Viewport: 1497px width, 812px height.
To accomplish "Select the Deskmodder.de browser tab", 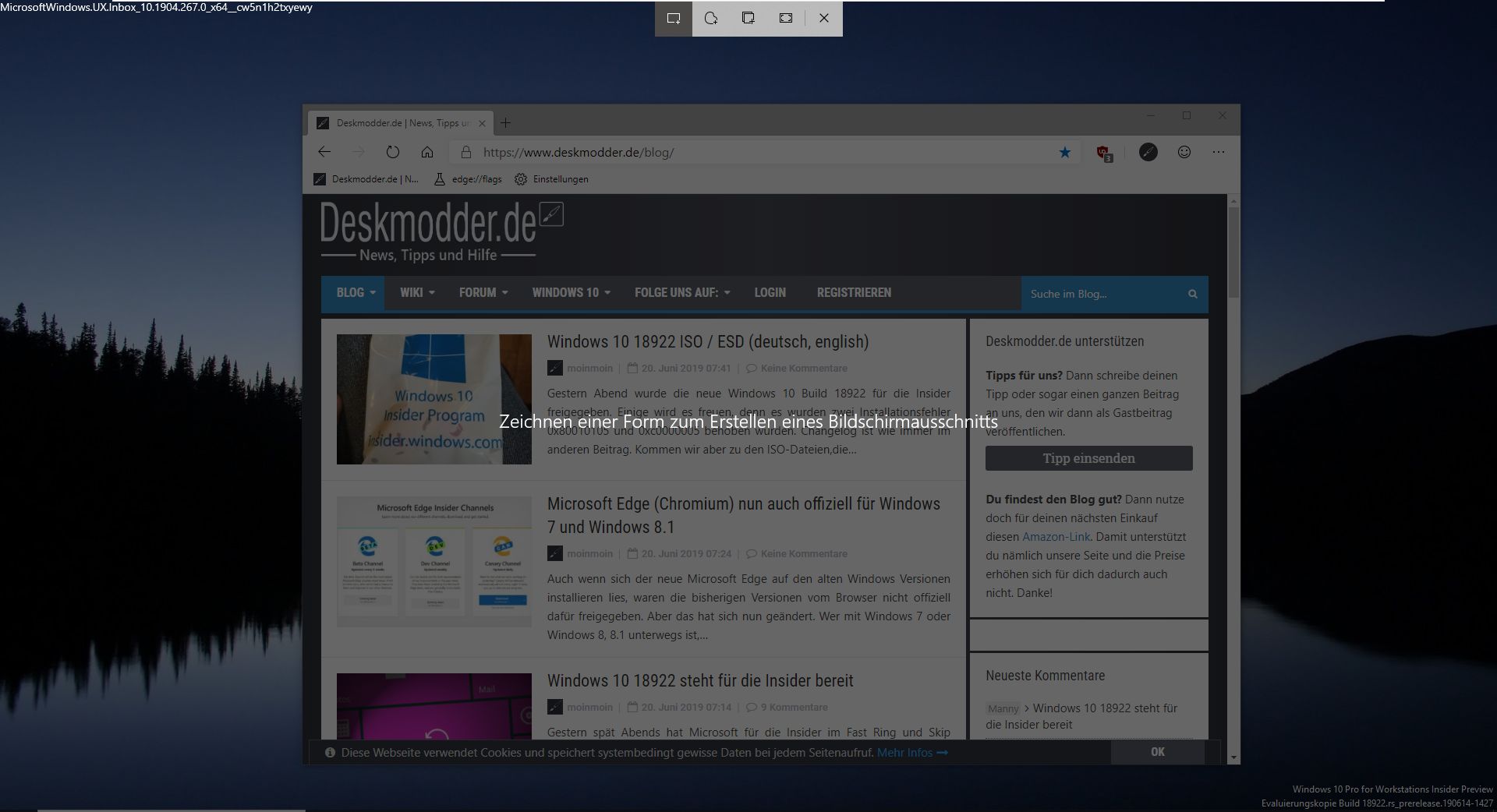I will tap(401, 123).
